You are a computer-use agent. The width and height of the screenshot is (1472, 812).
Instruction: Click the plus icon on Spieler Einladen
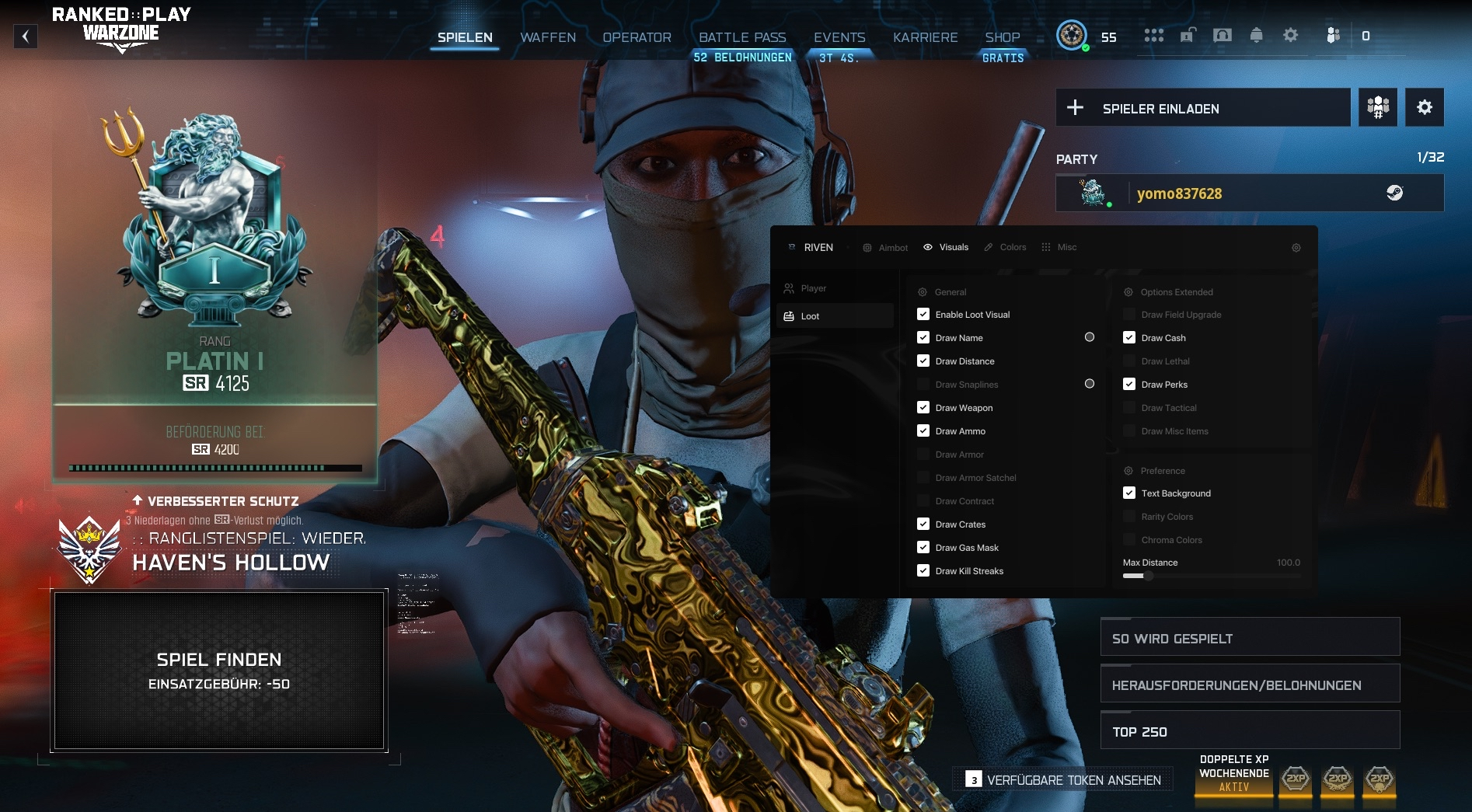coord(1076,107)
